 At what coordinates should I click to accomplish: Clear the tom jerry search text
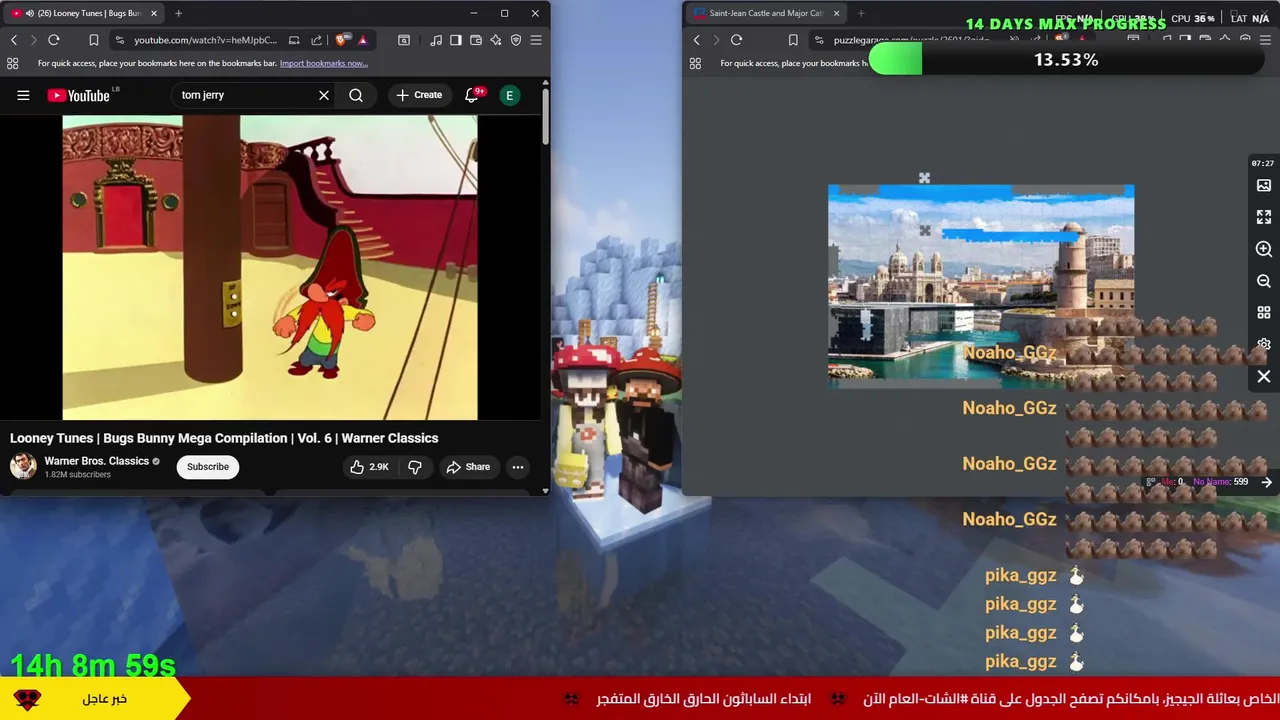coord(324,95)
